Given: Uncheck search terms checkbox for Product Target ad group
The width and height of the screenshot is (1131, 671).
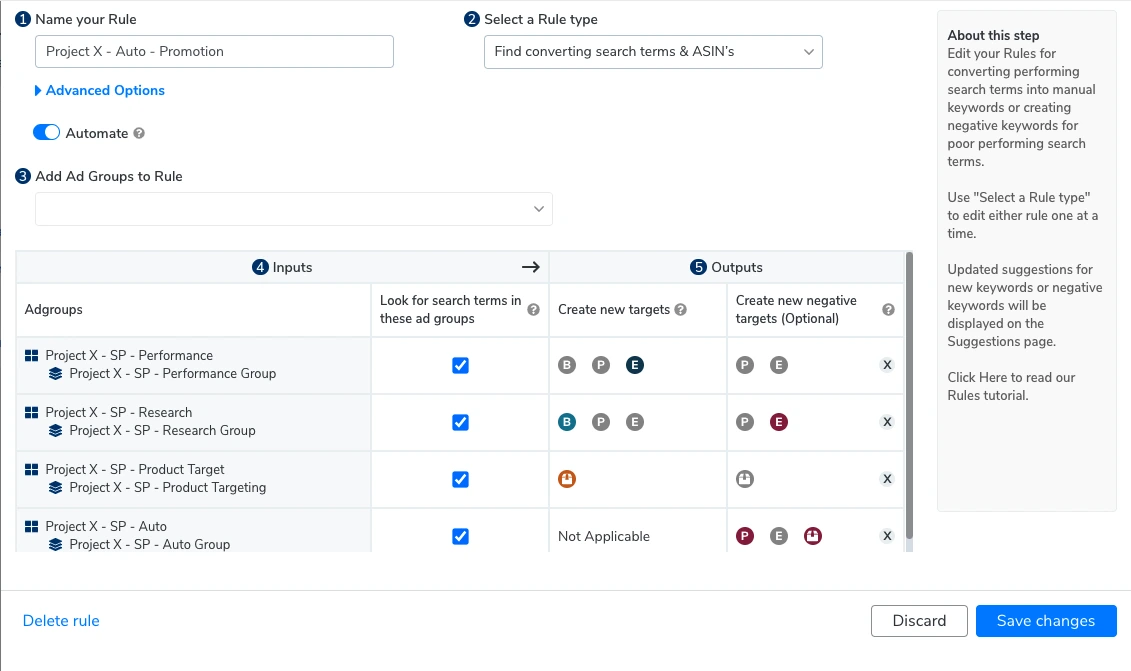Looking at the screenshot, I should [460, 479].
